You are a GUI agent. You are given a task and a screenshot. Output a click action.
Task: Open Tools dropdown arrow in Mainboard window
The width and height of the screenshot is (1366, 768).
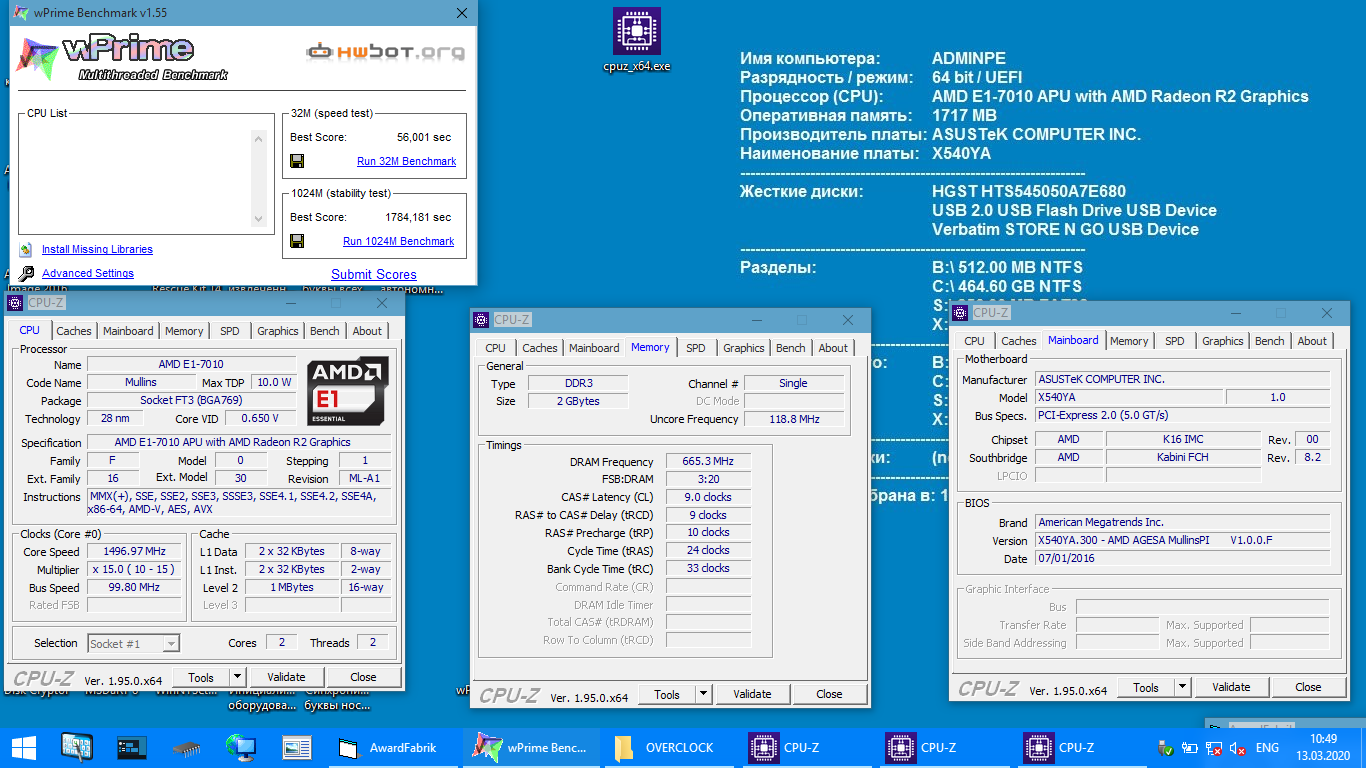pyautogui.click(x=1181, y=687)
